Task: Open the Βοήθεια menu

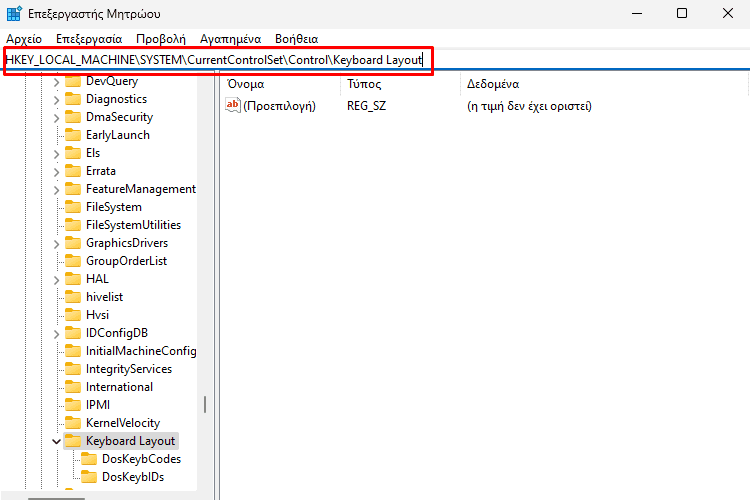Action: (297, 39)
